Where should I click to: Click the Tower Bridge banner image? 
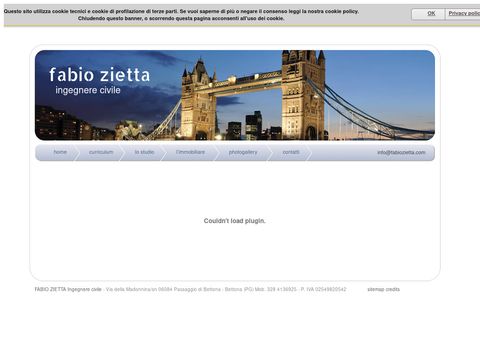(x=235, y=95)
